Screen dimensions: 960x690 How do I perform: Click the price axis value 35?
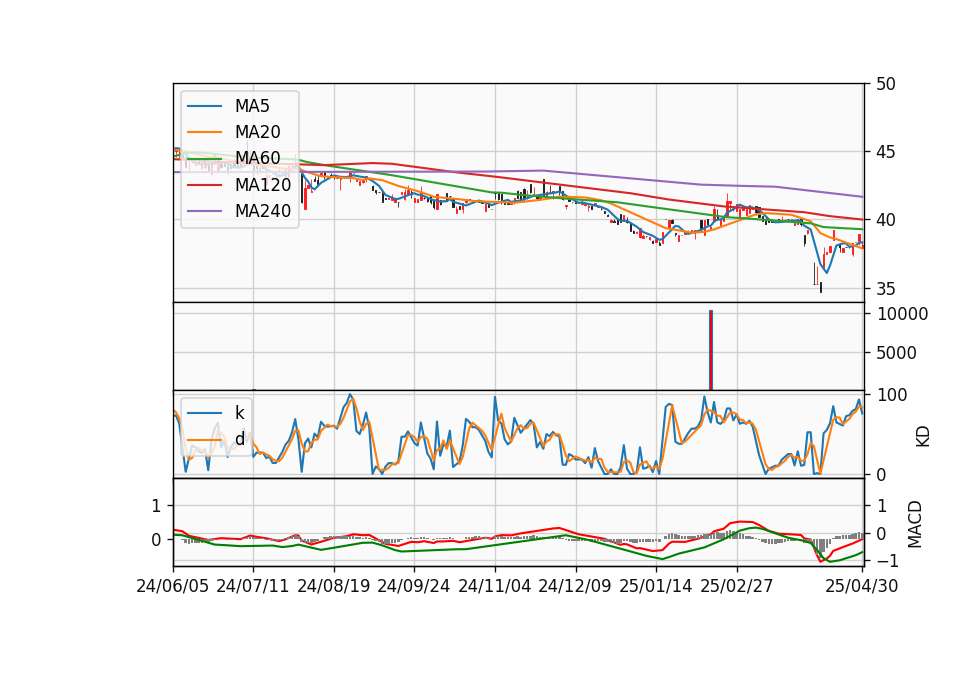pos(885,289)
